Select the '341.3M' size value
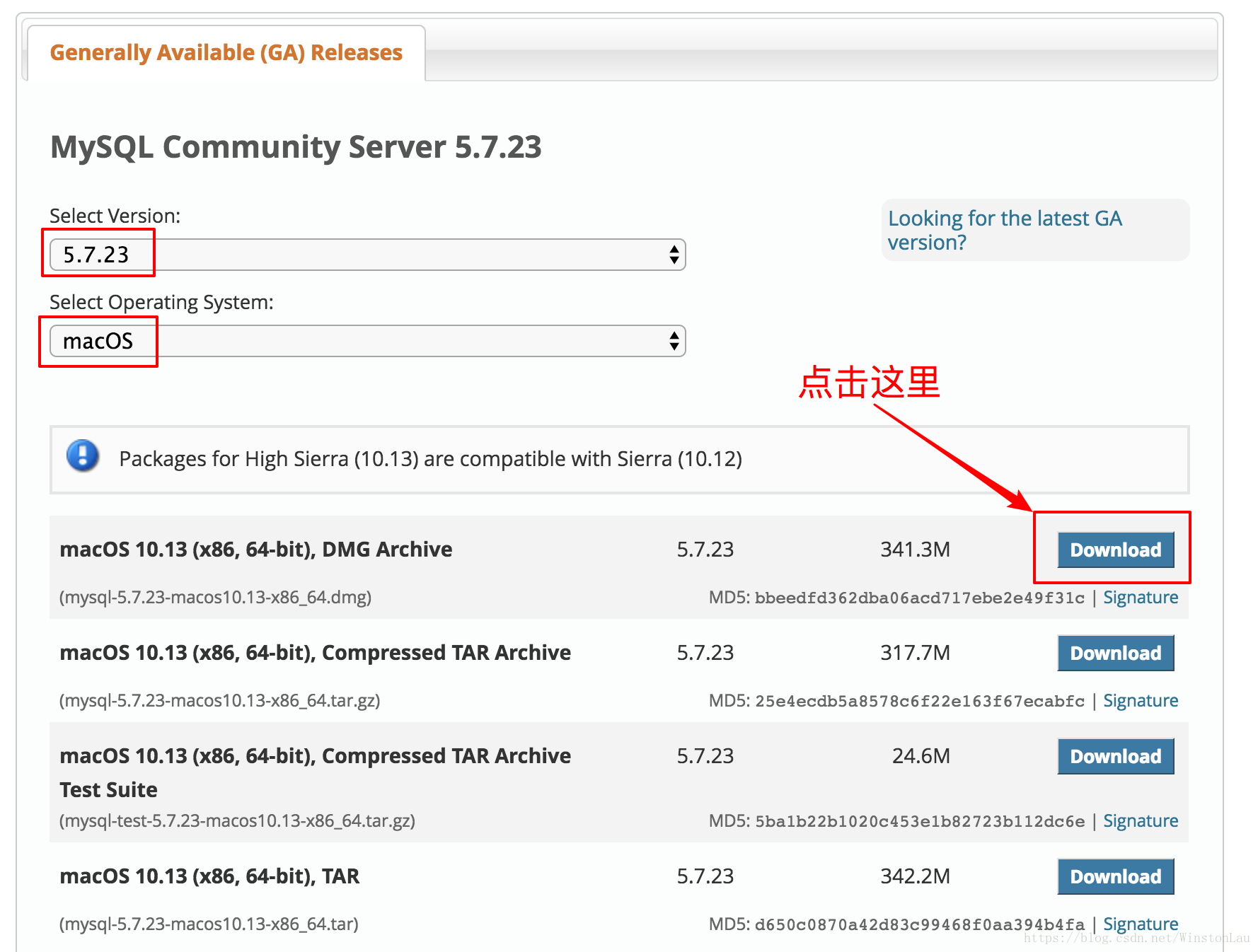 [x=915, y=550]
